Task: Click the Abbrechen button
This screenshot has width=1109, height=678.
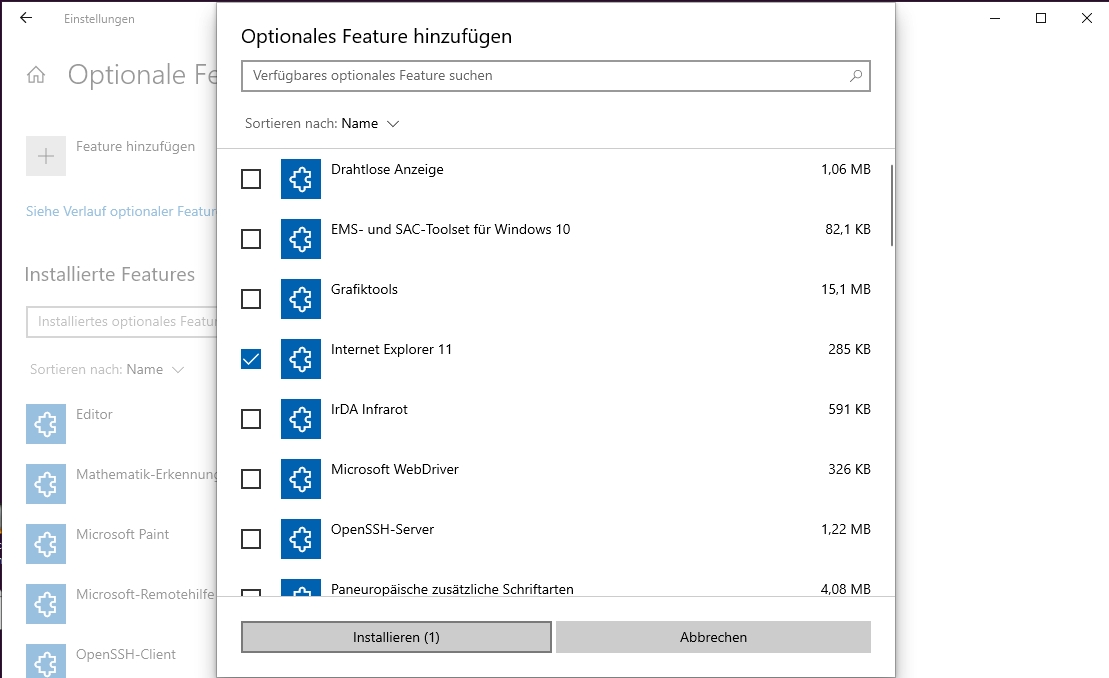Action: (713, 637)
